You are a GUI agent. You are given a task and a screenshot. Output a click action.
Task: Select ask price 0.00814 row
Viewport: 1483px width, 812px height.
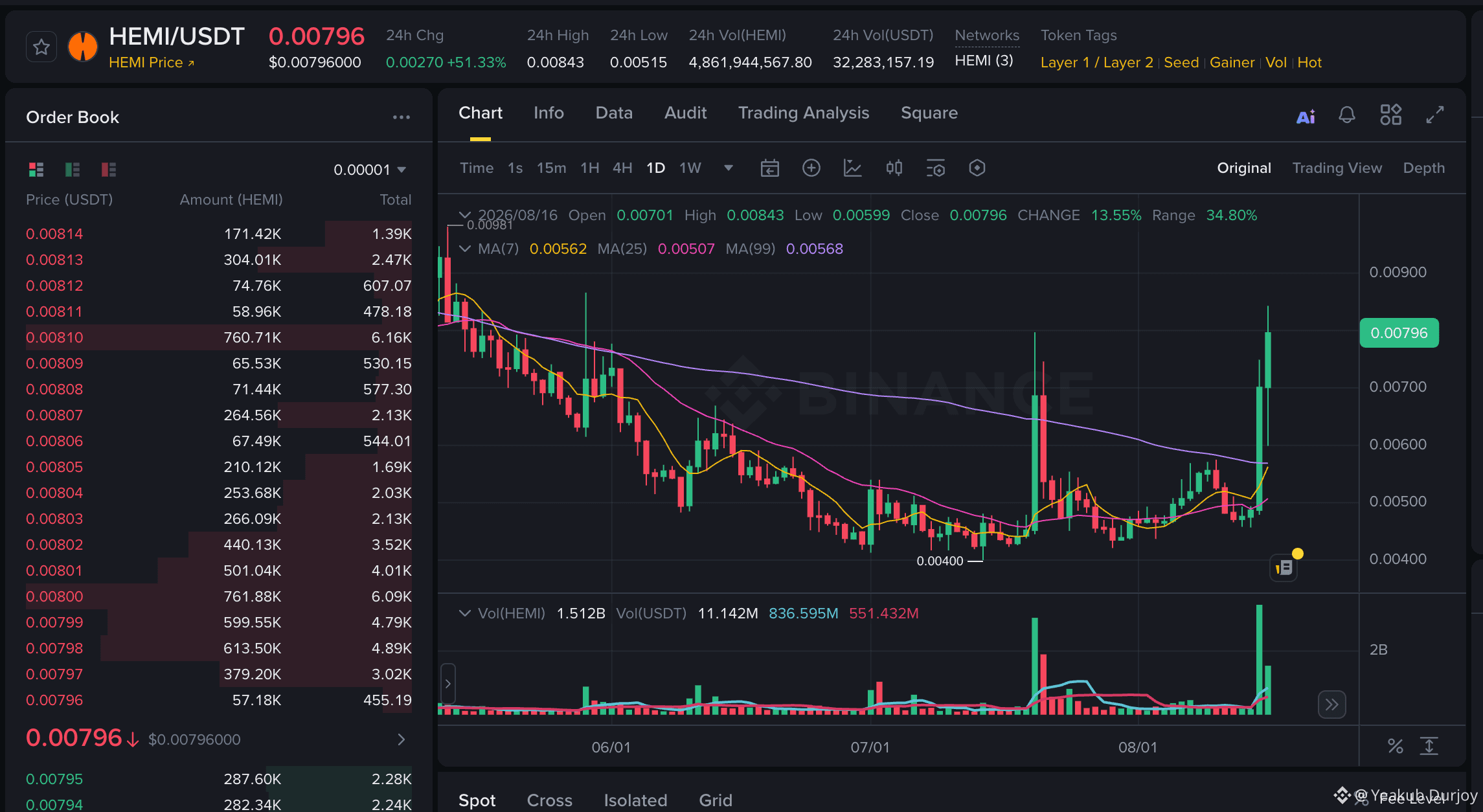(x=219, y=234)
